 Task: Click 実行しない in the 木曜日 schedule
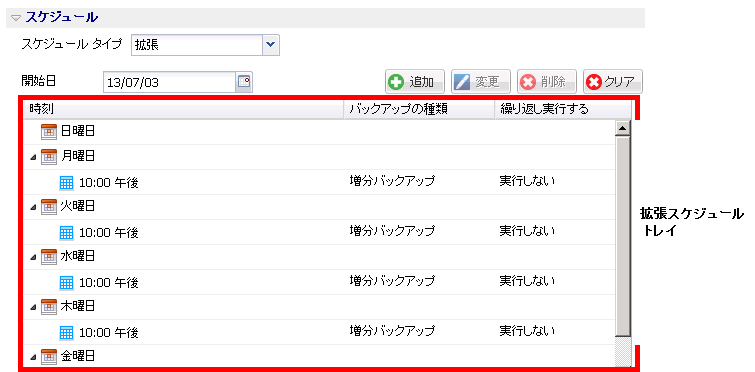click(x=527, y=331)
